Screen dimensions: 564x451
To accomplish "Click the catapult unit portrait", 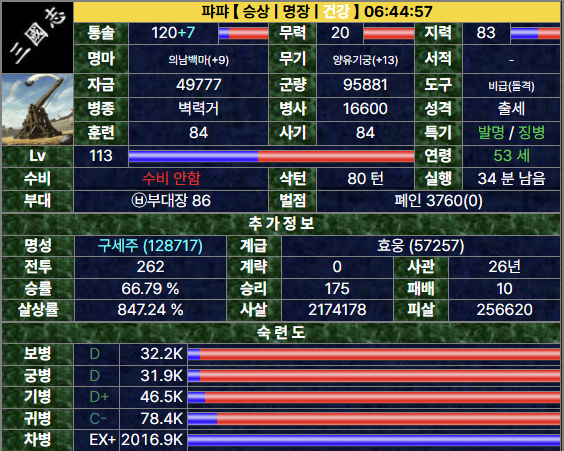I will click(37, 109).
